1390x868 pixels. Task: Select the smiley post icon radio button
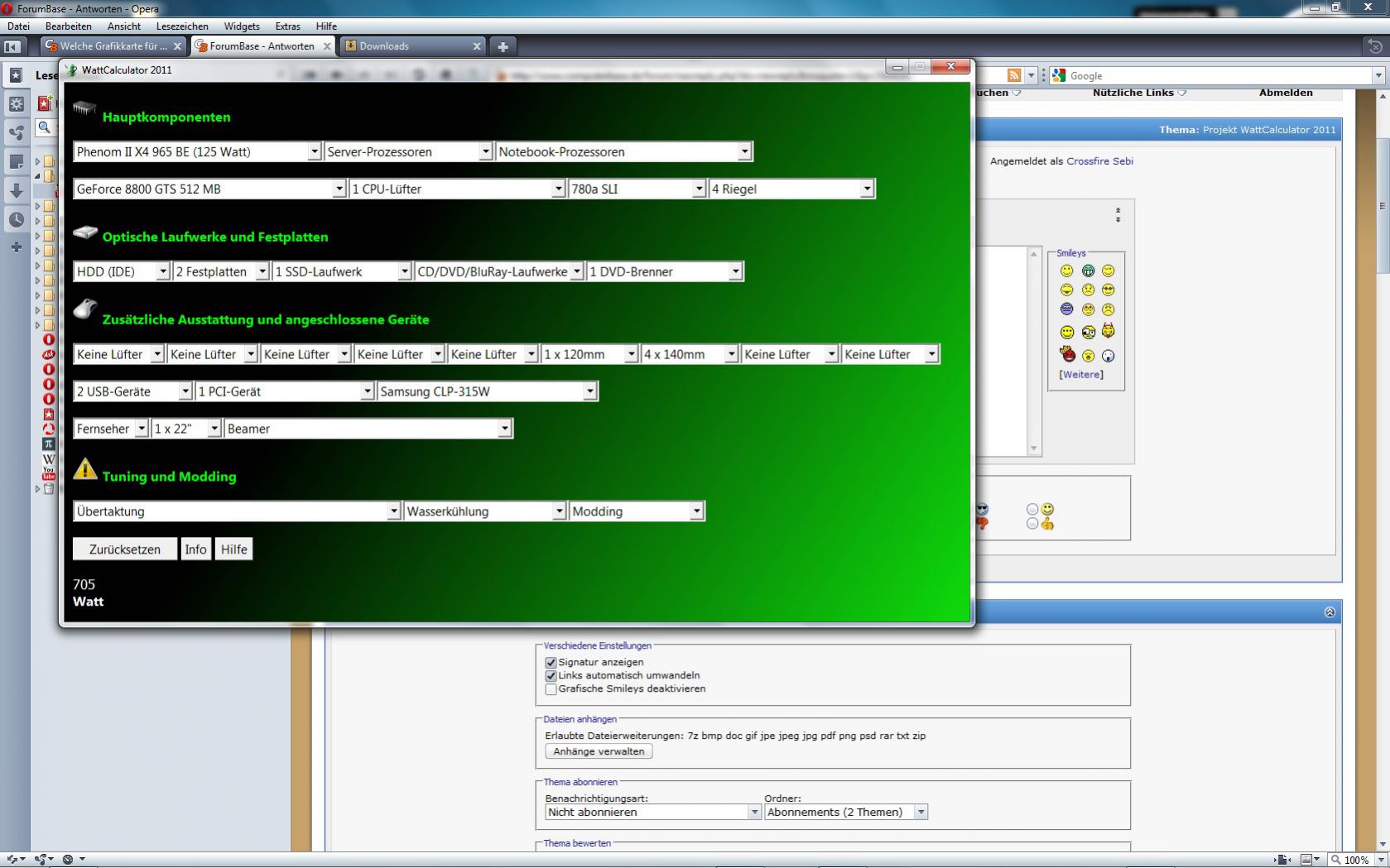click(1032, 510)
